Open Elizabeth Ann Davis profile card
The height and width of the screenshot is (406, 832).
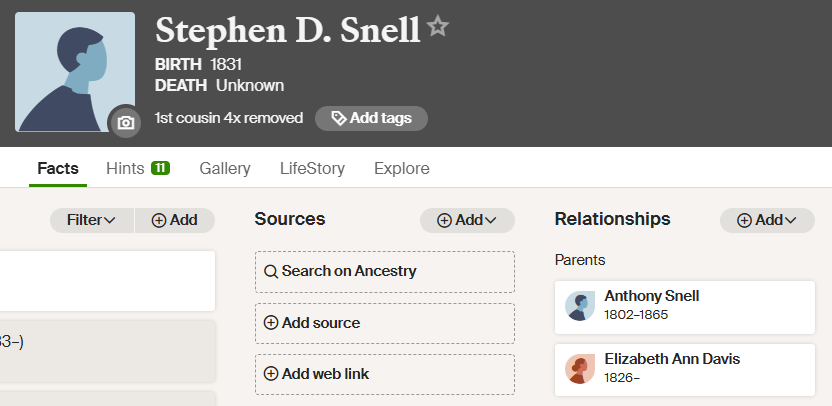point(710,367)
